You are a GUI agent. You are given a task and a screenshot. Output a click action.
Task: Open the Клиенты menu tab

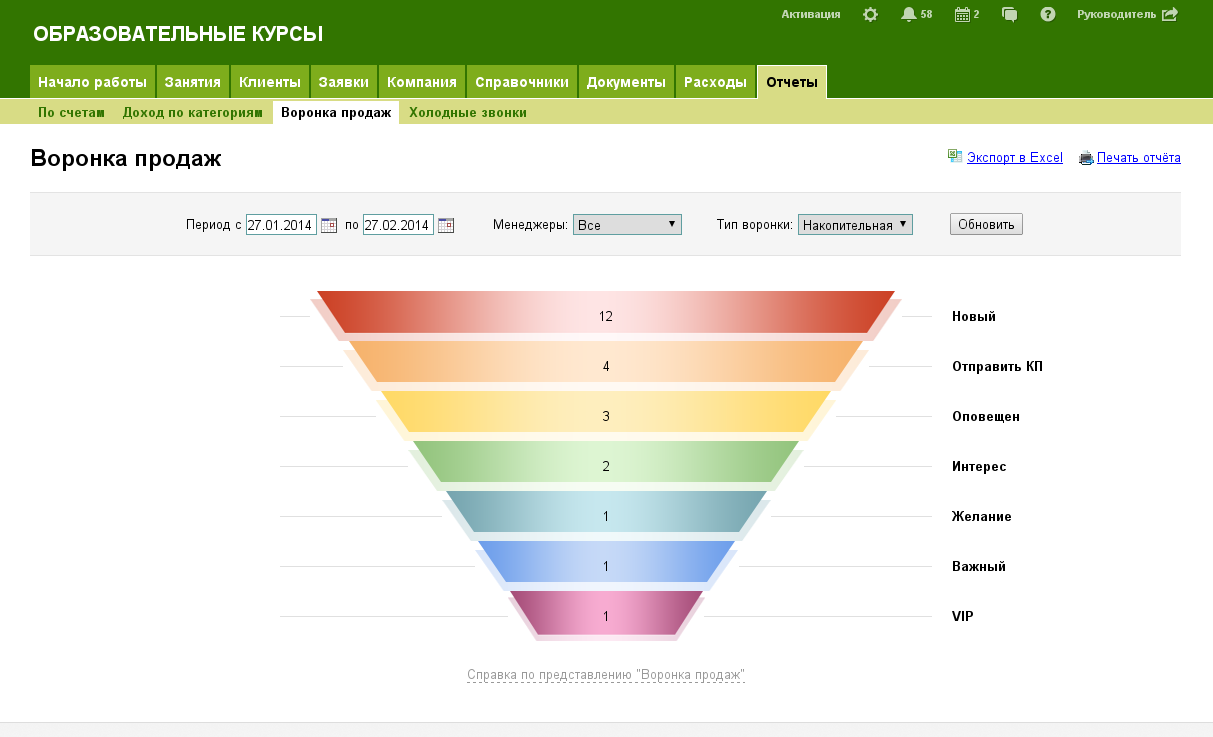[x=270, y=82]
